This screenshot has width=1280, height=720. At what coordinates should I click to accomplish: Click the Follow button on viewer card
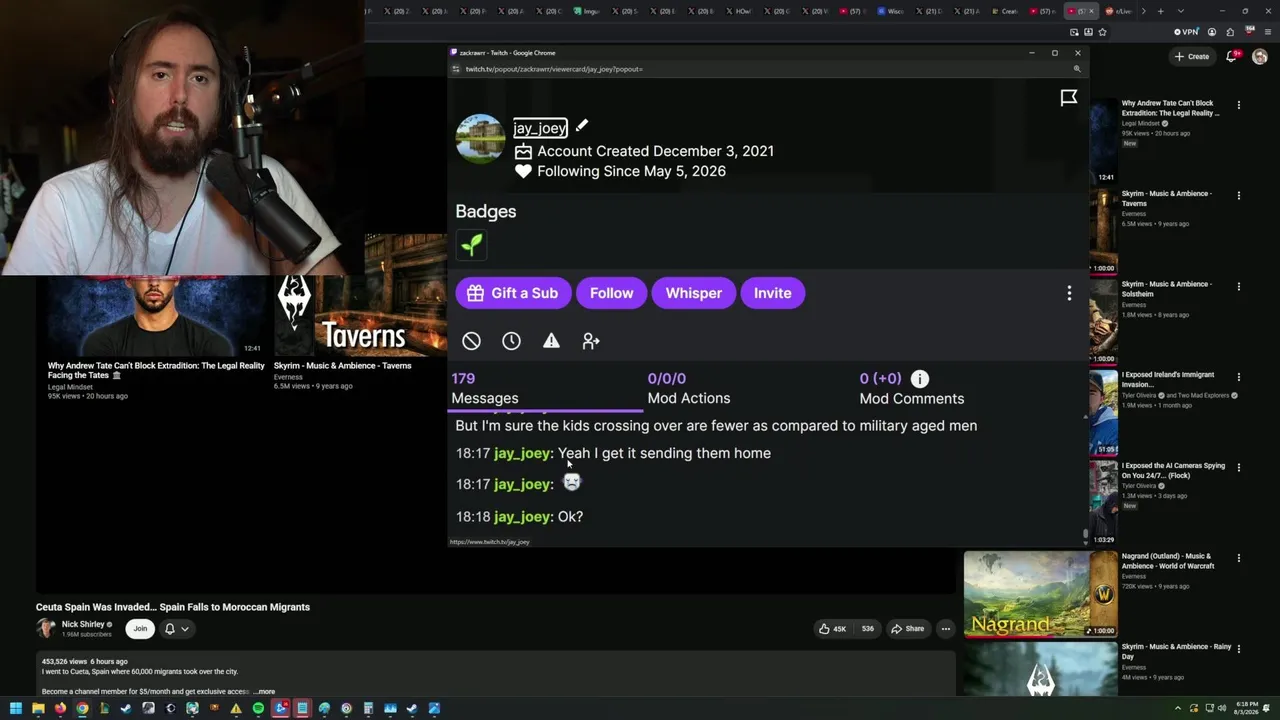[611, 293]
